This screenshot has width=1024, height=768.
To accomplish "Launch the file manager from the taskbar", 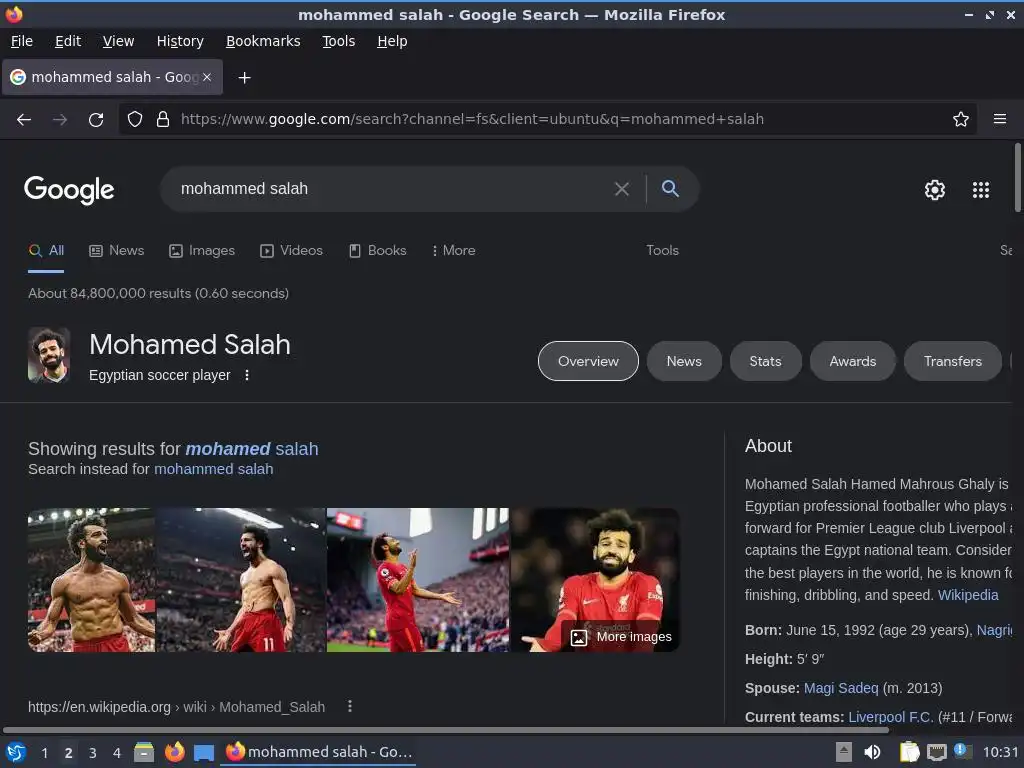I will point(144,752).
